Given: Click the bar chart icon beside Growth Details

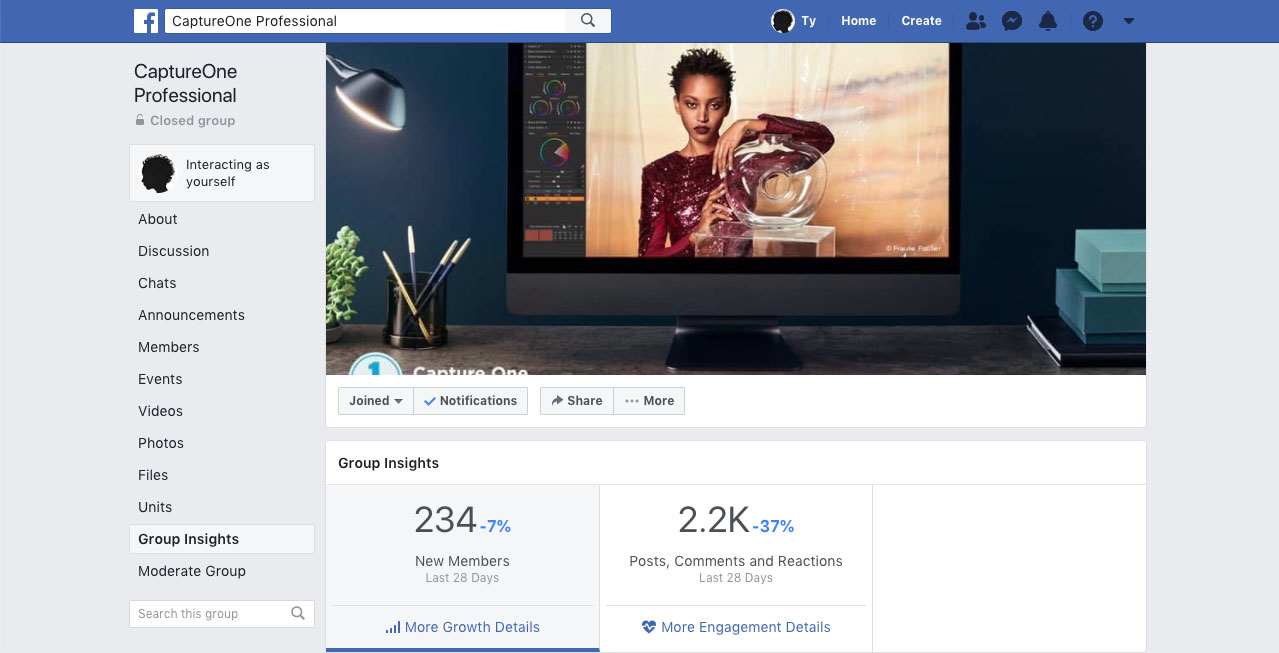Looking at the screenshot, I should tap(393, 627).
